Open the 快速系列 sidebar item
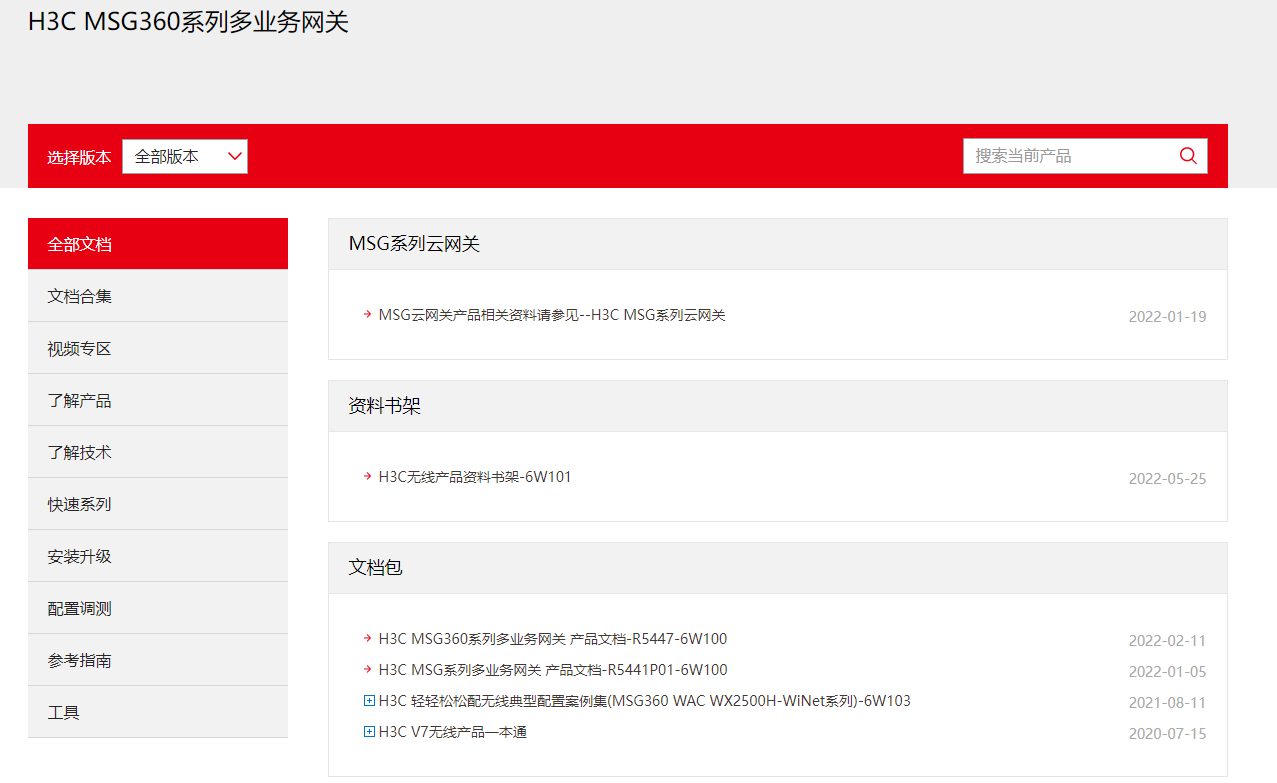Viewport: 1277px width, 783px height. click(x=158, y=504)
